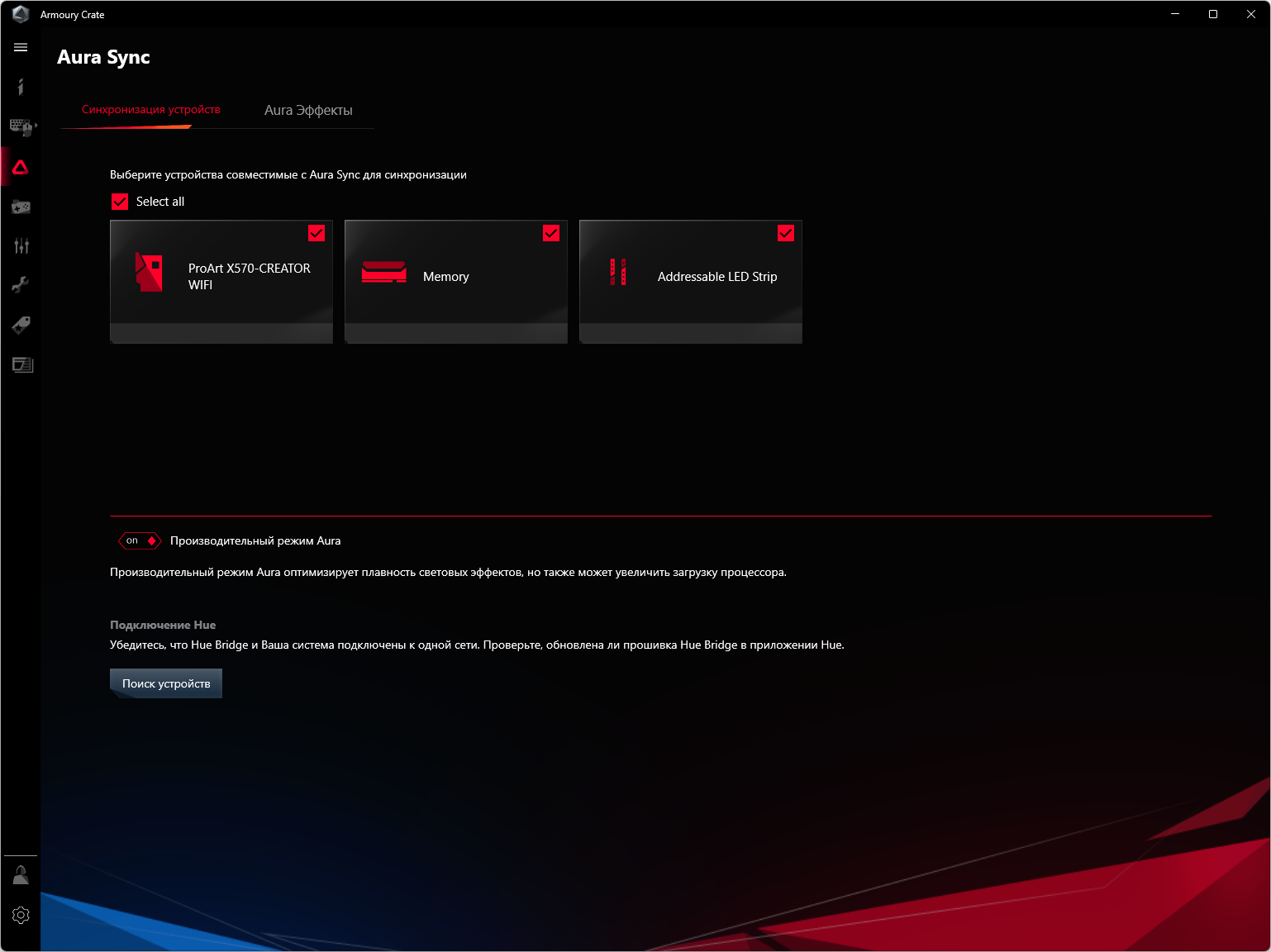Open the Tools wrench icon
Screen dimensions: 1271x952
pos(21,285)
